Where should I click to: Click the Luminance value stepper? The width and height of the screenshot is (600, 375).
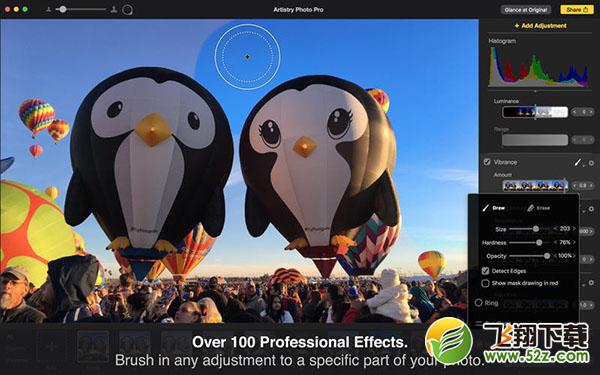583,112
